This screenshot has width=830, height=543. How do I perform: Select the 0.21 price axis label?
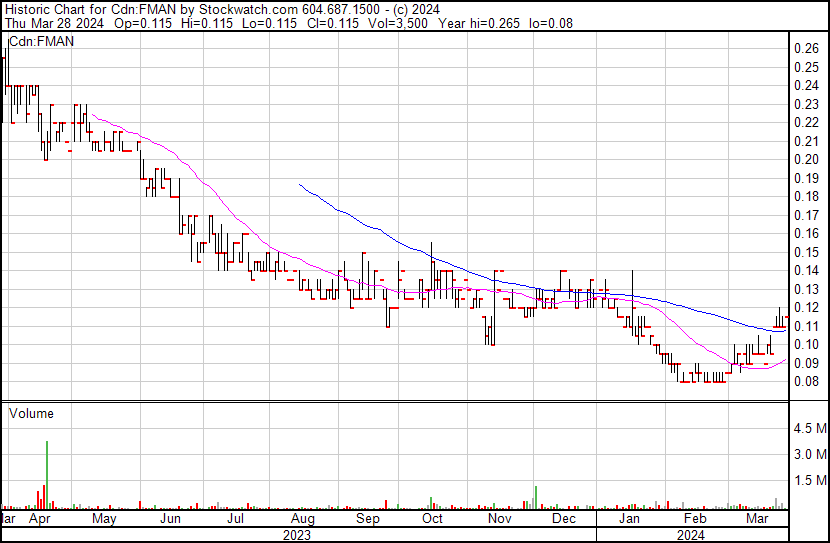click(x=806, y=141)
